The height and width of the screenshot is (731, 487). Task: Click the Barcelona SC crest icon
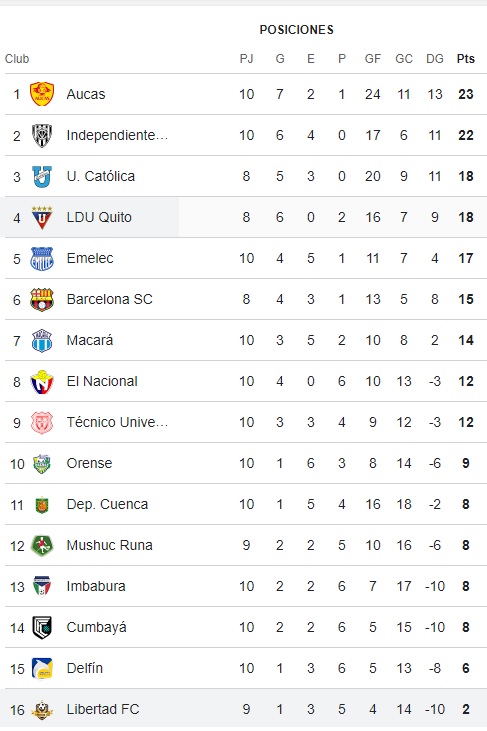(42, 299)
